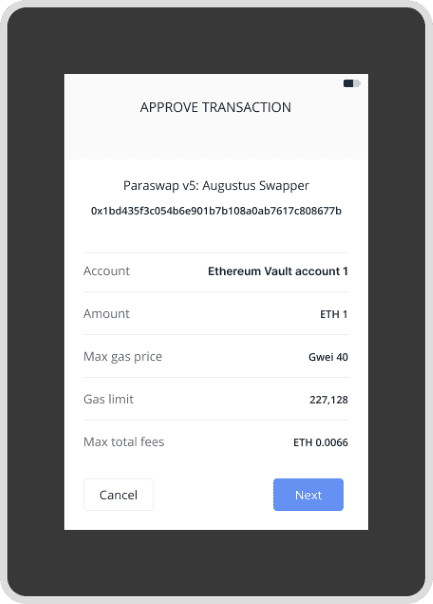Screen dimensions: 433x604
Task: Click the grey header area below the title
Action: 216,139
